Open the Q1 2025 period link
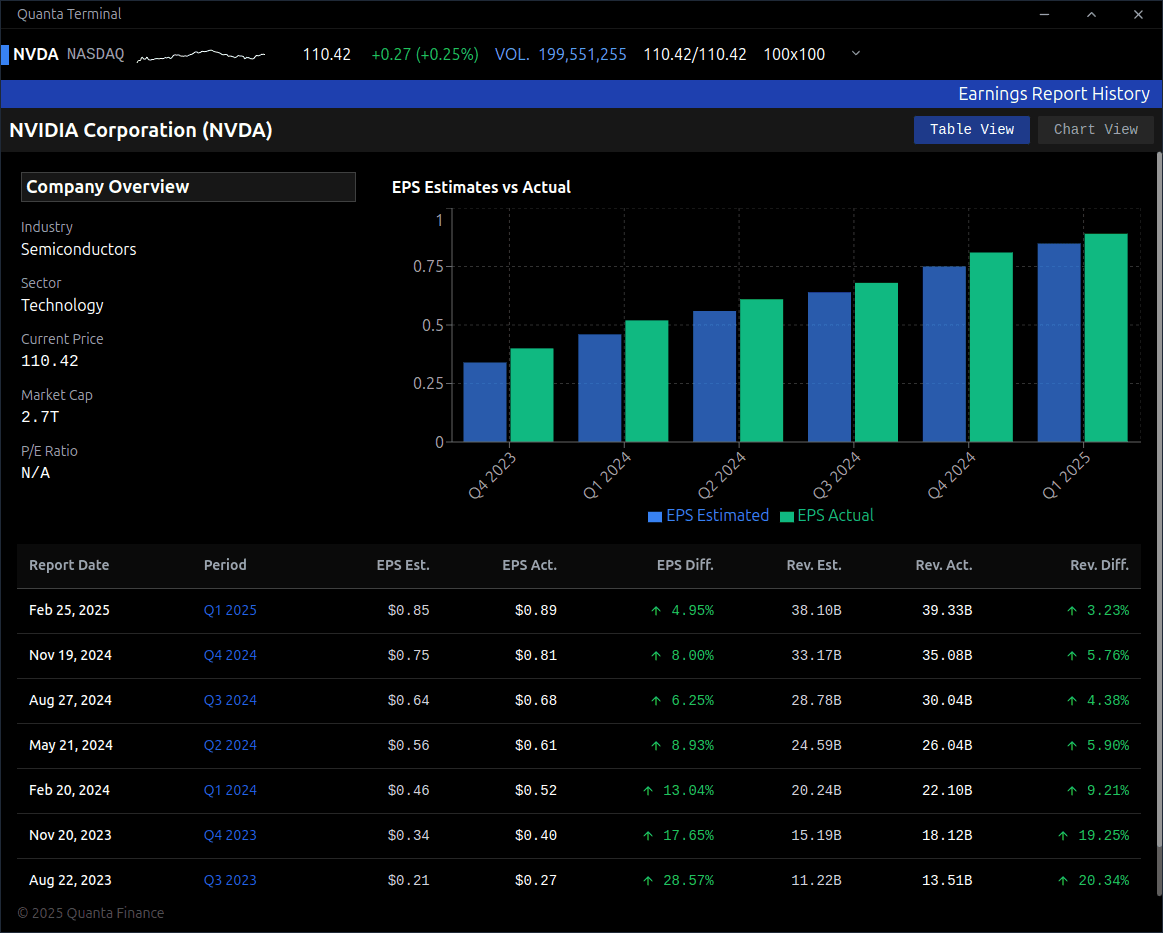 tap(230, 610)
